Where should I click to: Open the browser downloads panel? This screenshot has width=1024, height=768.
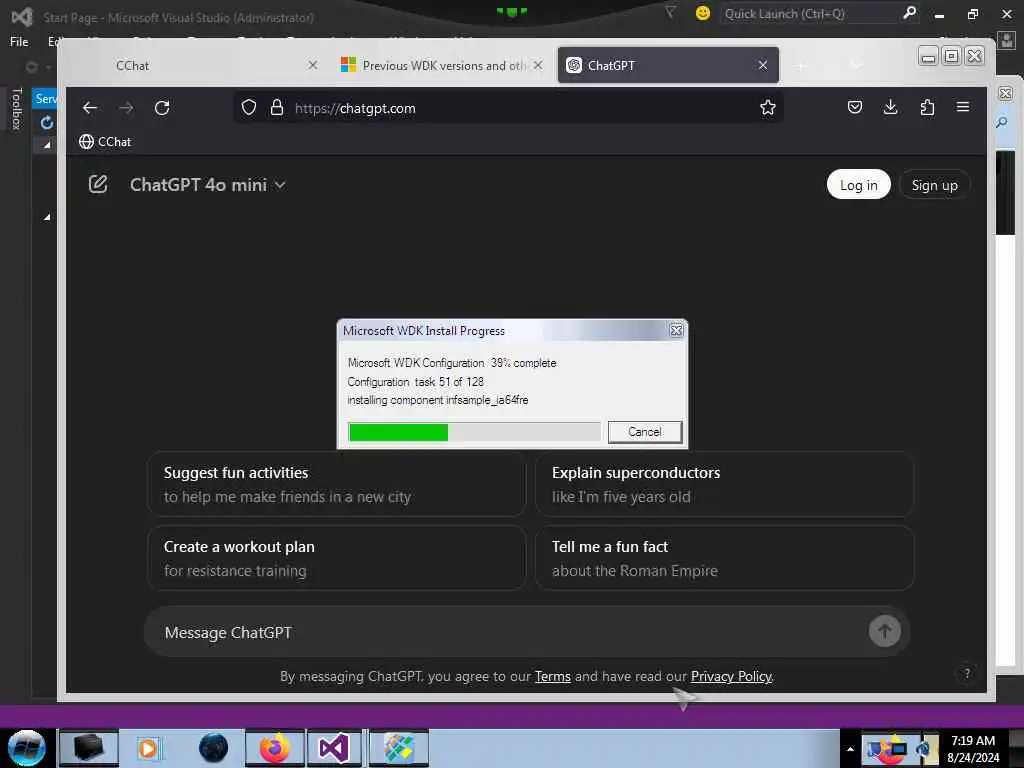pos(890,107)
